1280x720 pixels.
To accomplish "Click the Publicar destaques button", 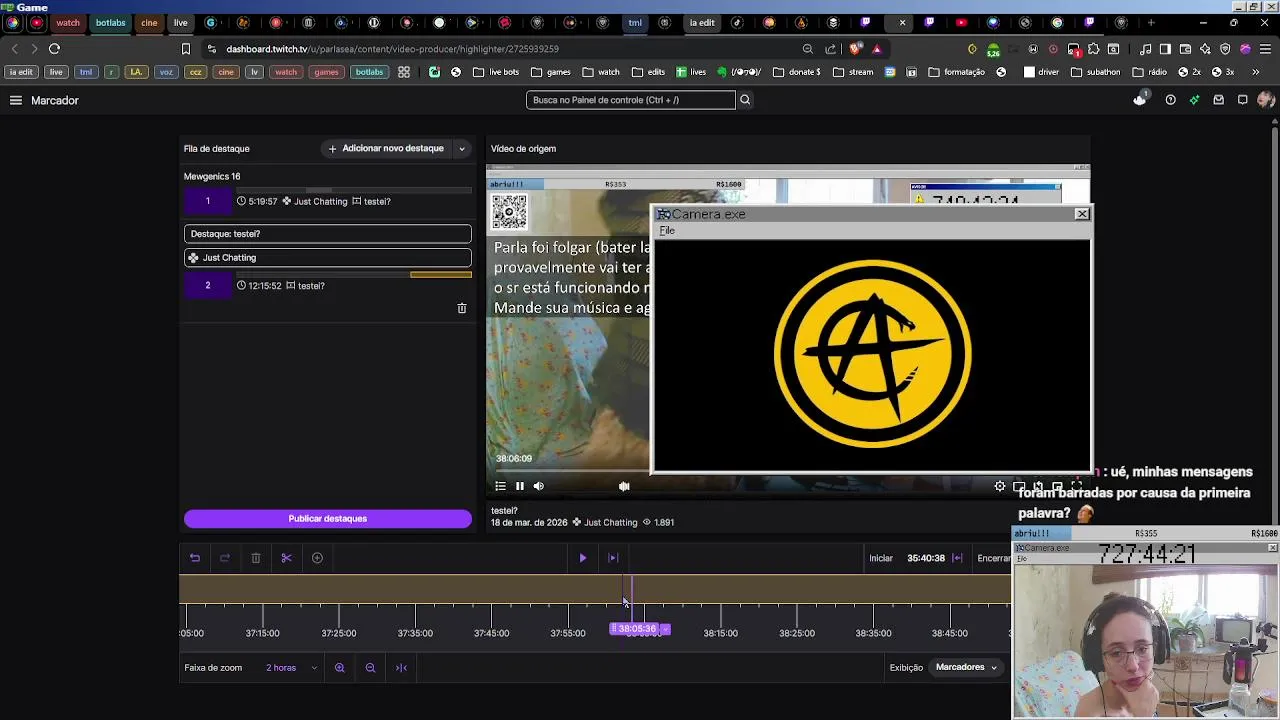I will pos(328,519).
